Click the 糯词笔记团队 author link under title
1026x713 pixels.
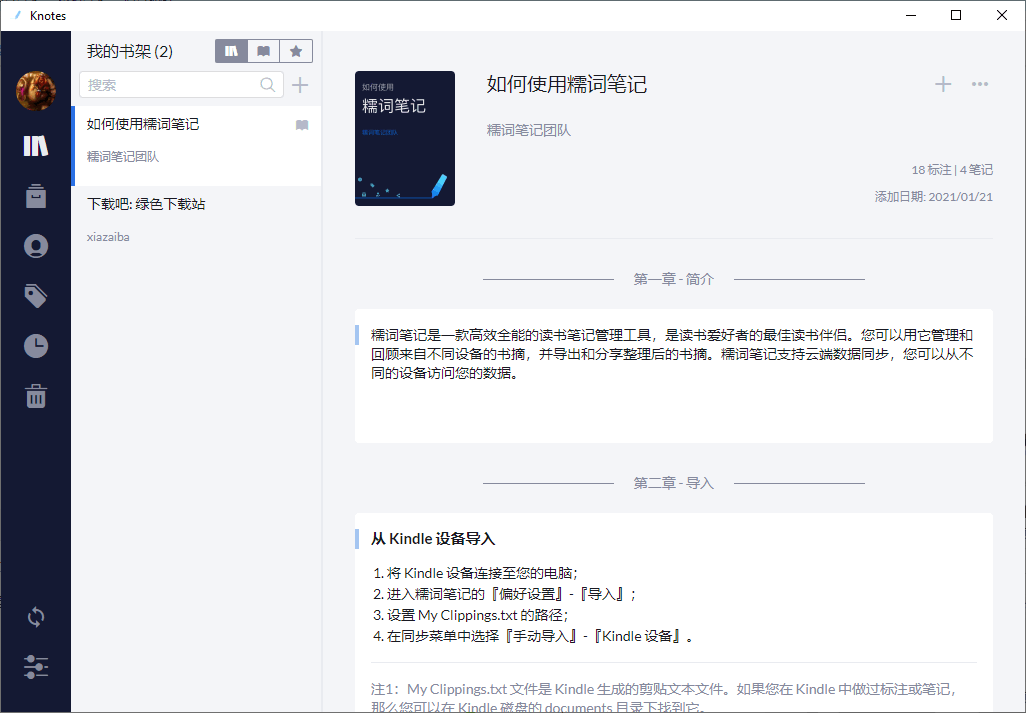[x=529, y=130]
